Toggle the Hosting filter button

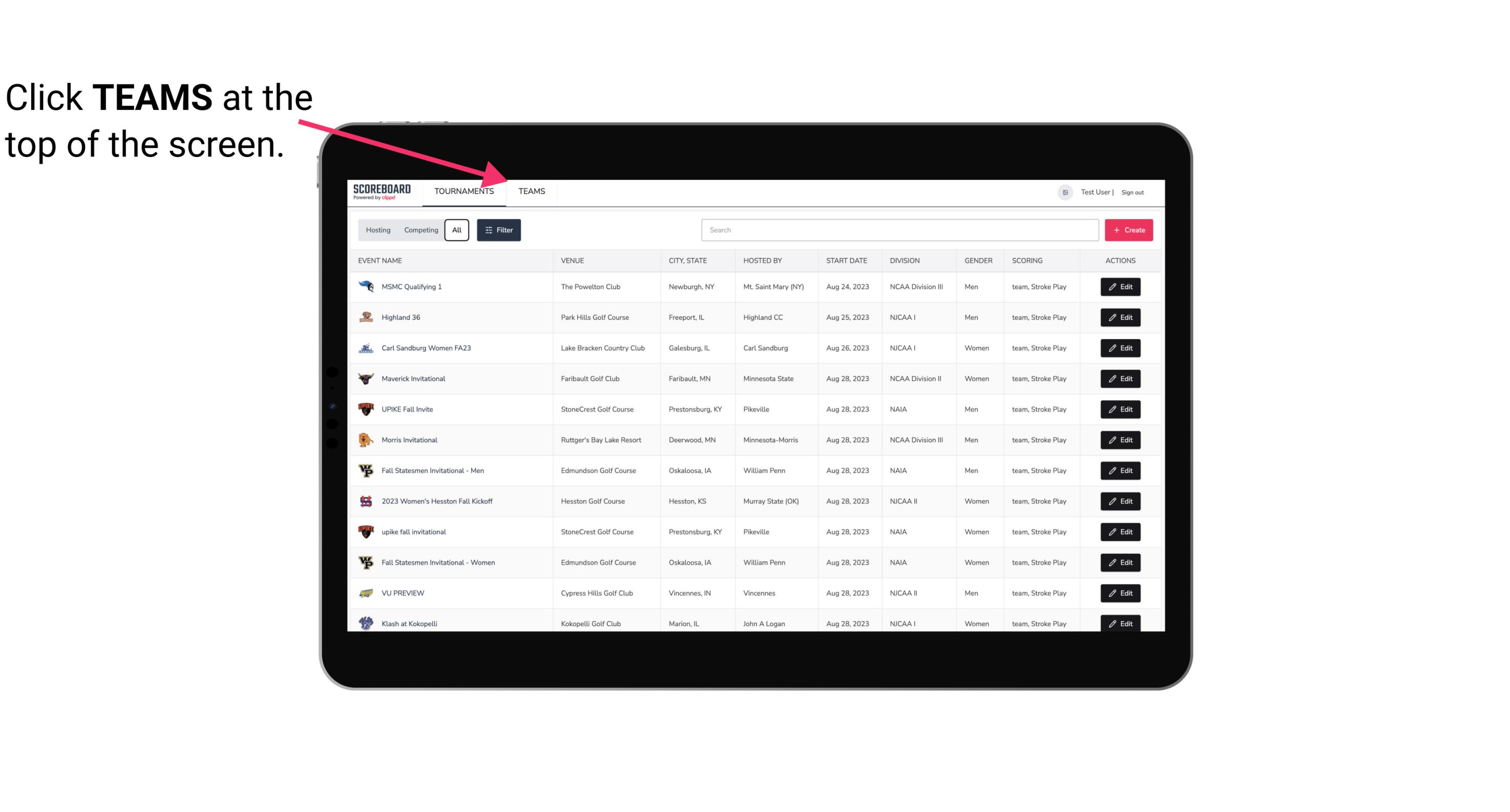click(x=379, y=230)
